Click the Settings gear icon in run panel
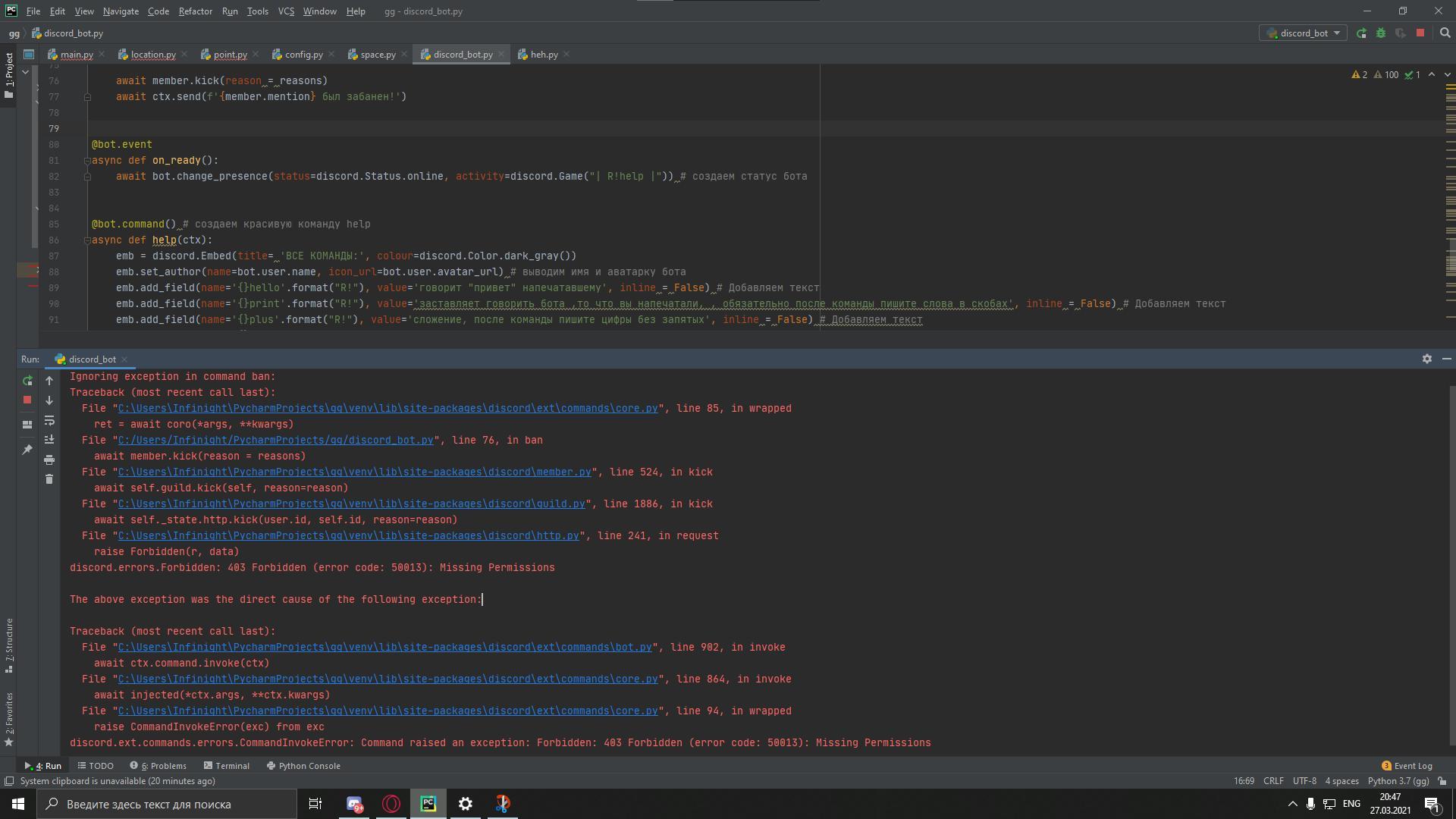 click(x=1427, y=358)
